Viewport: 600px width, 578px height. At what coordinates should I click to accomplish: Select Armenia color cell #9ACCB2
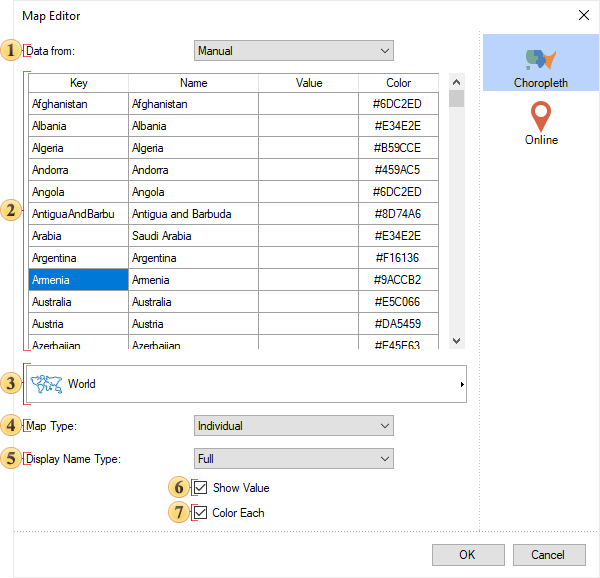(x=398, y=280)
